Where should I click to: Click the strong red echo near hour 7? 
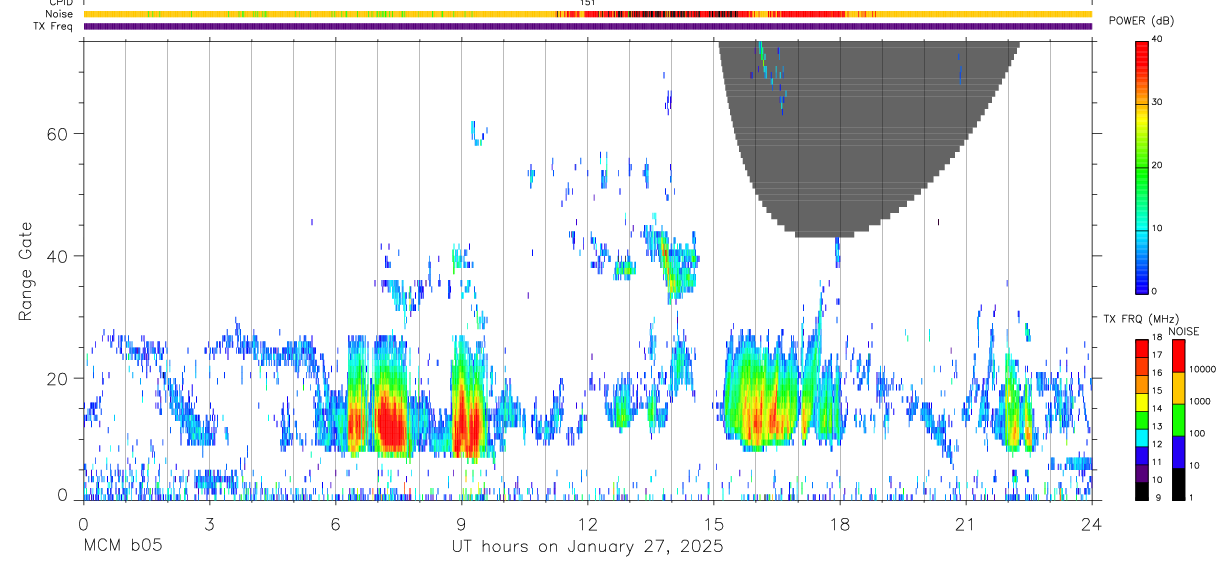pos(390,425)
